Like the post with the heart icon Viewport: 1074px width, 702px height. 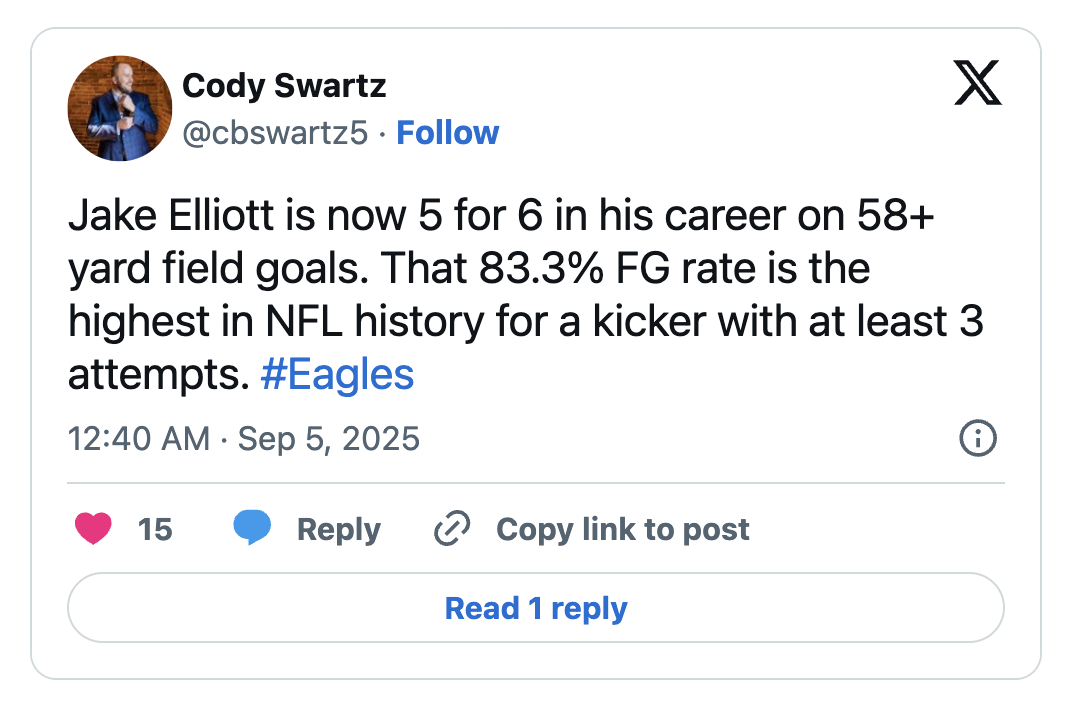point(93,528)
